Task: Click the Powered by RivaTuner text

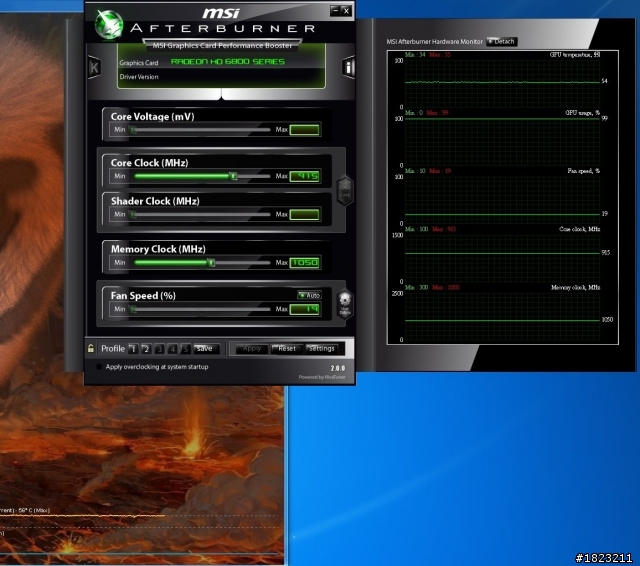Action: [x=322, y=377]
